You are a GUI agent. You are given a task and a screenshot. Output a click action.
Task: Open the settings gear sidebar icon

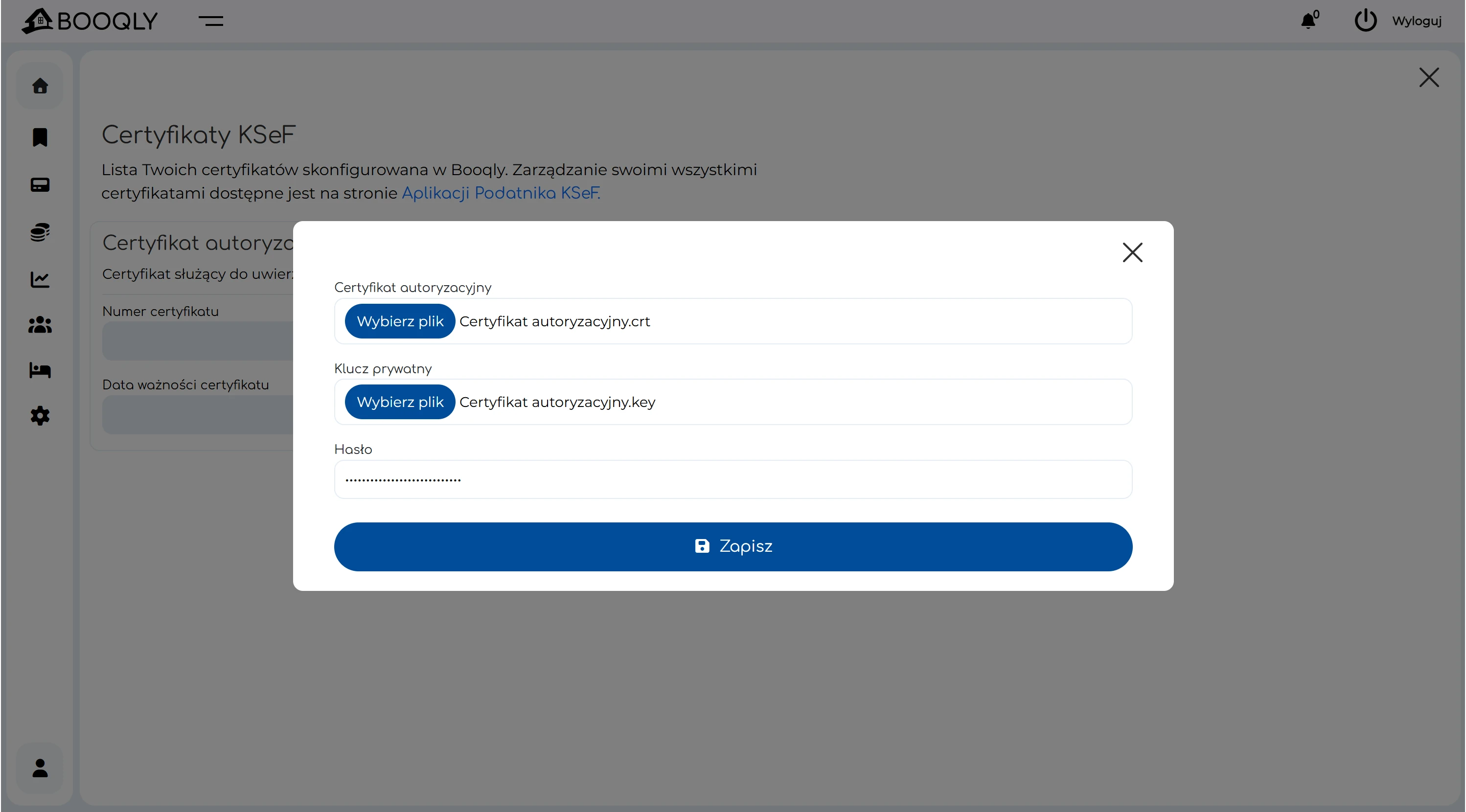point(40,416)
